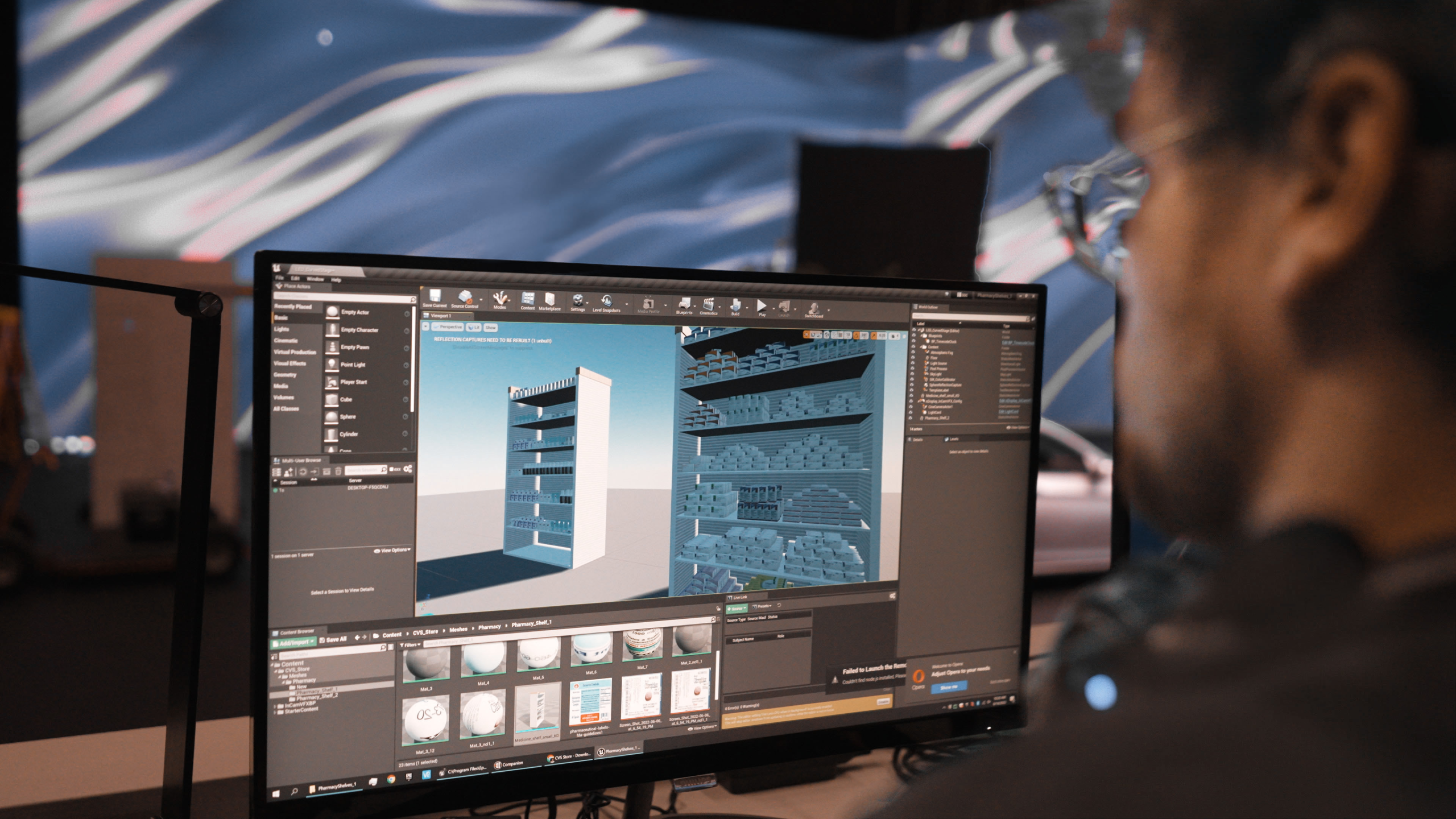Screen dimensions: 1456x819
Task: Click the Search Classes input field
Action: 345,297
